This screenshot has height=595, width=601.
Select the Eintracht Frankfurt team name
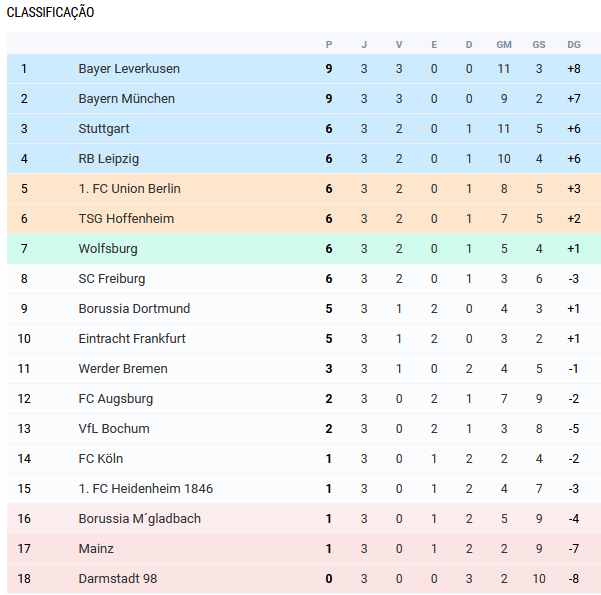pos(132,339)
